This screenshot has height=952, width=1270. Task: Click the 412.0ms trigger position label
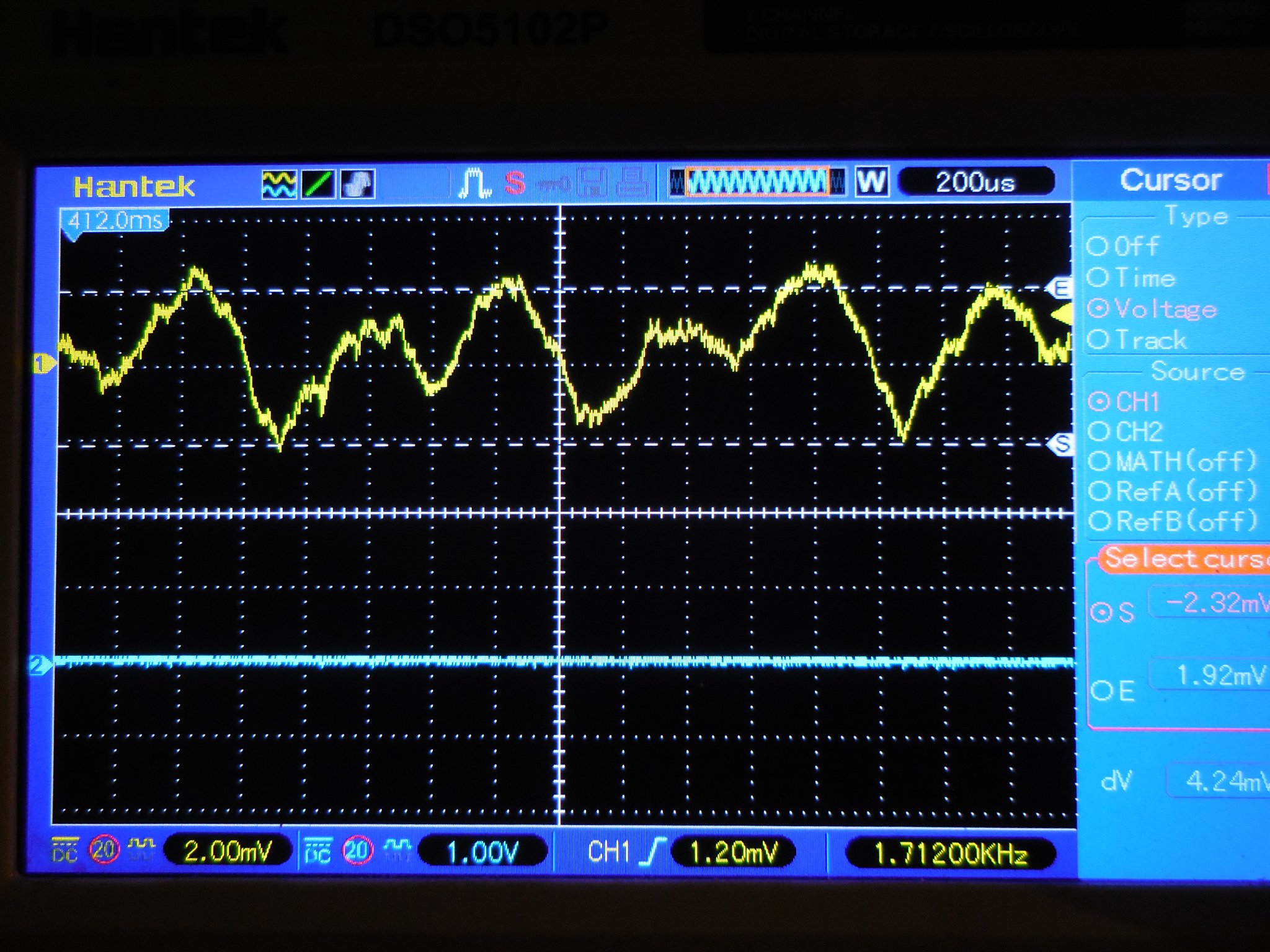point(115,221)
